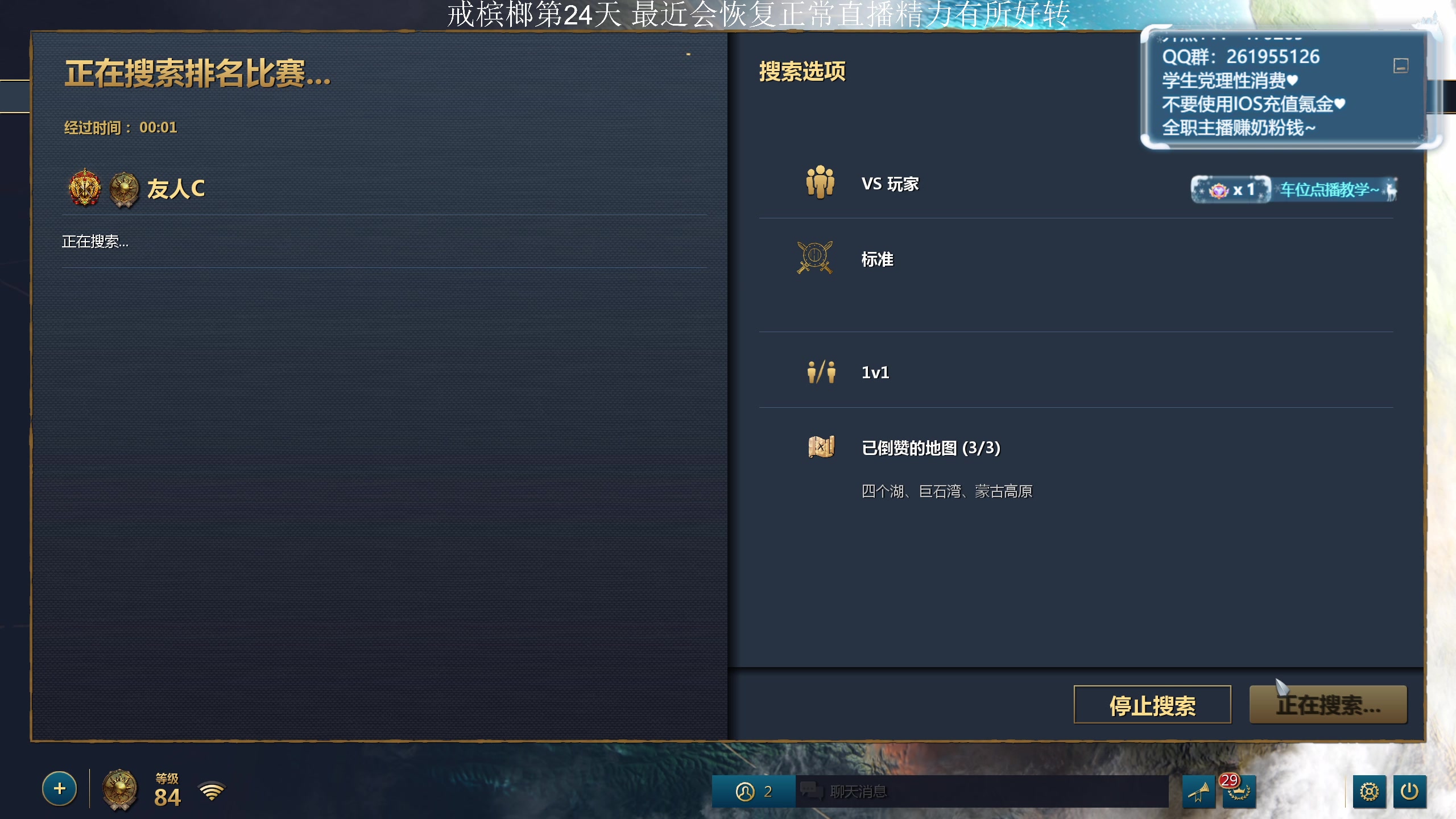This screenshot has width=1456, height=819.
Task: Click the horn announcement icon
Action: [1199, 791]
